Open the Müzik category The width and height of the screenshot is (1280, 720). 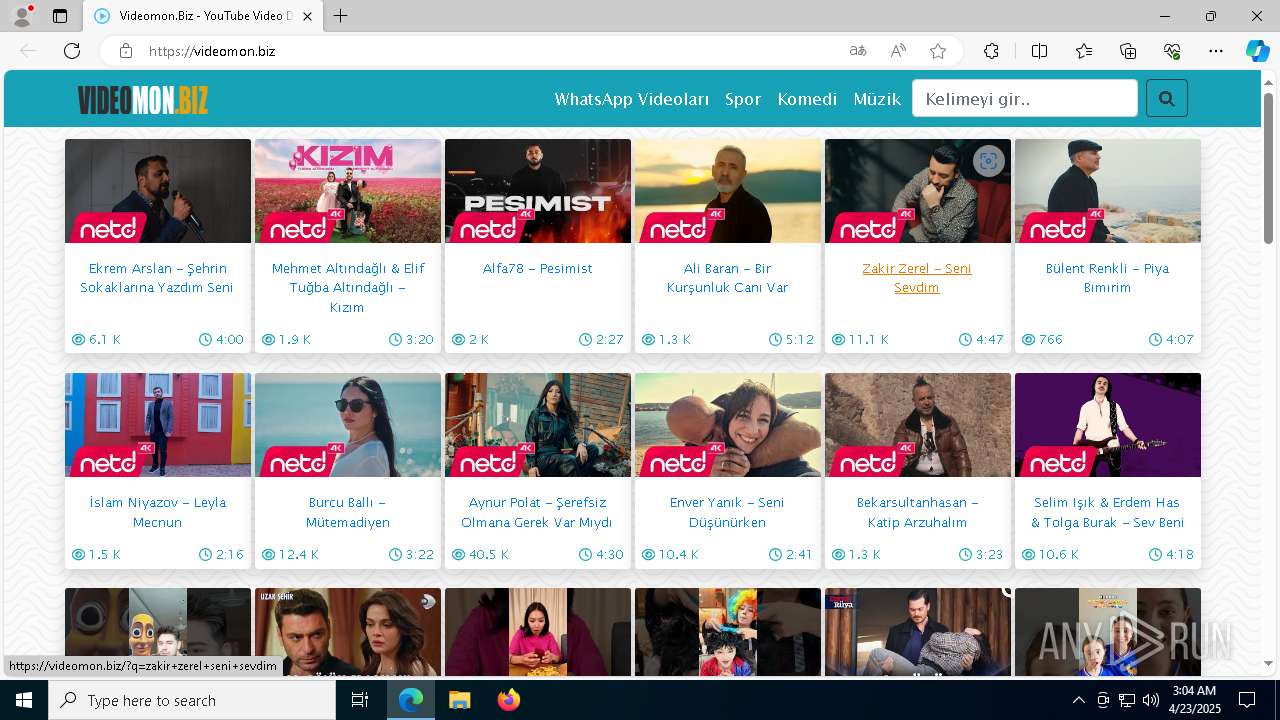click(877, 99)
